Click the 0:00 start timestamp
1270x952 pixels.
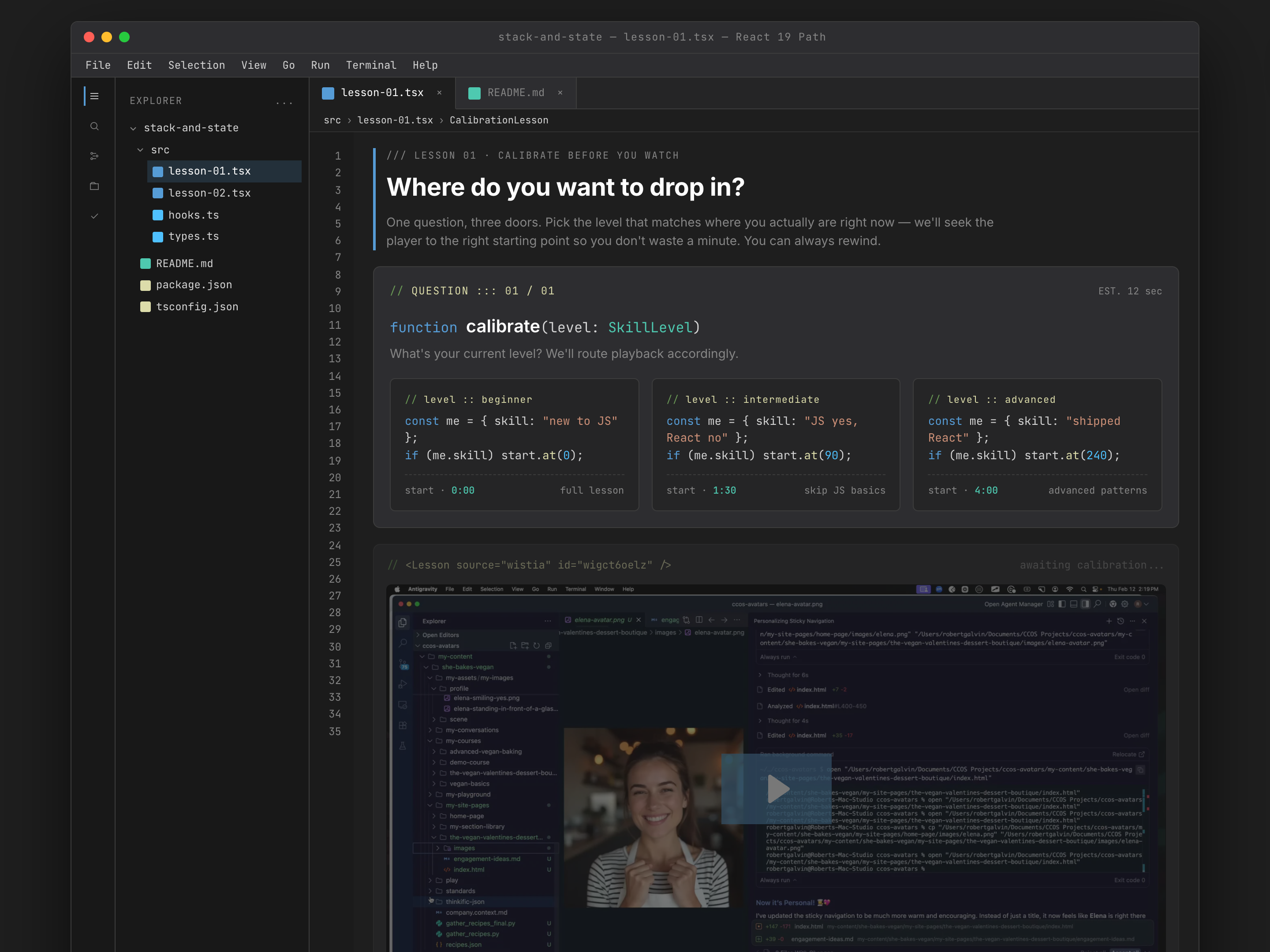pos(463,491)
